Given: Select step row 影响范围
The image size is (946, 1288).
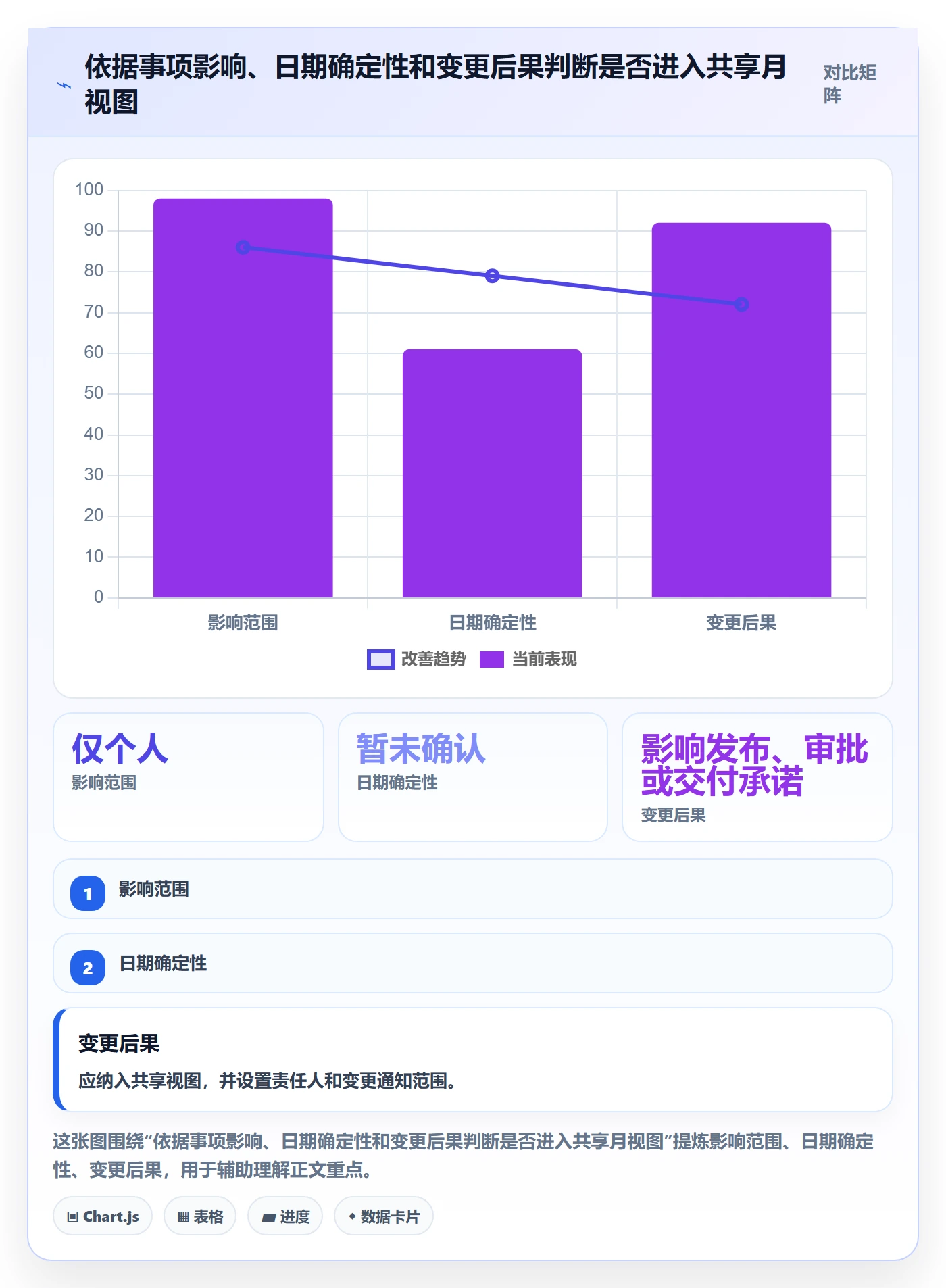Looking at the screenshot, I should 473,889.
